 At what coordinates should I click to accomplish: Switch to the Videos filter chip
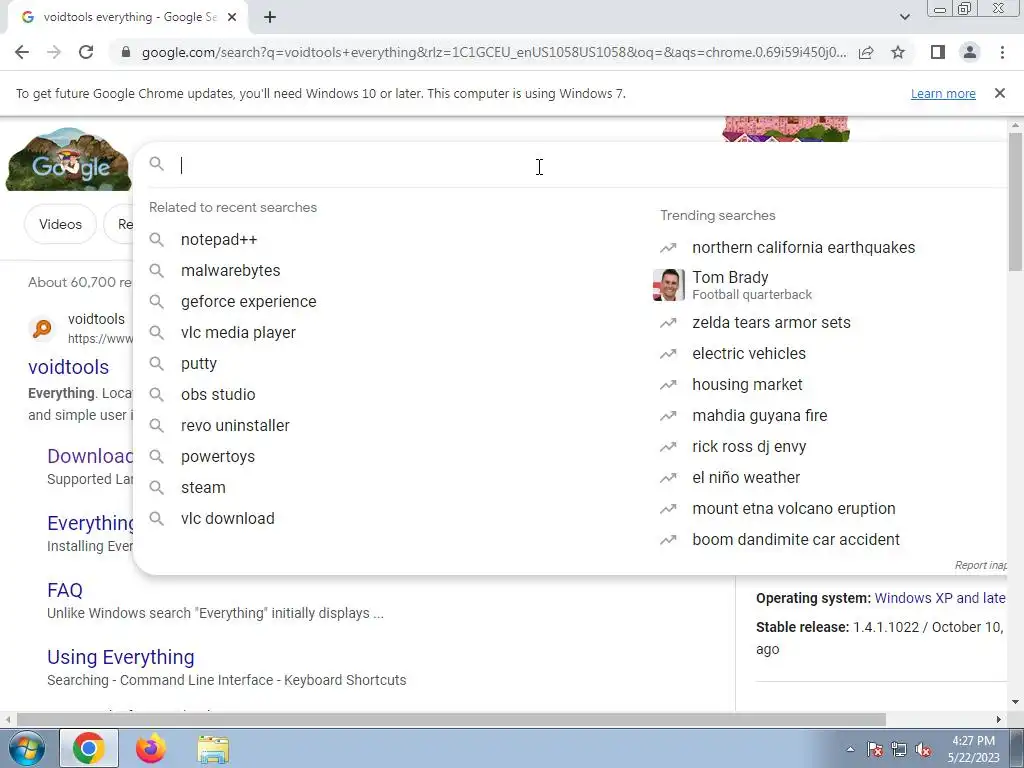coord(60,224)
